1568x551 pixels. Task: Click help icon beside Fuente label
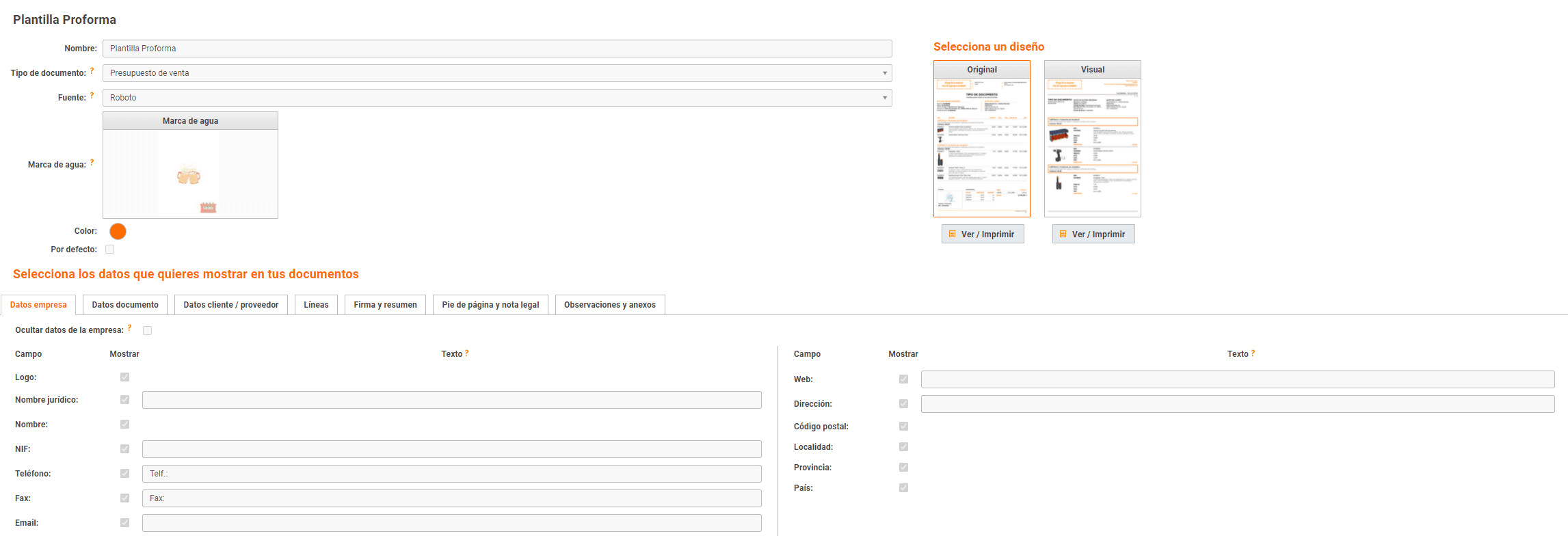pyautogui.click(x=92, y=95)
